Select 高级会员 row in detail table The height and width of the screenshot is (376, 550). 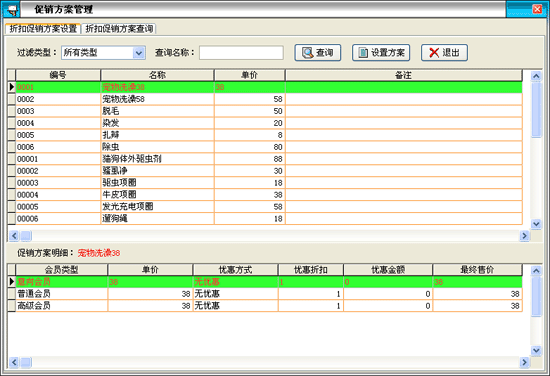point(265,306)
